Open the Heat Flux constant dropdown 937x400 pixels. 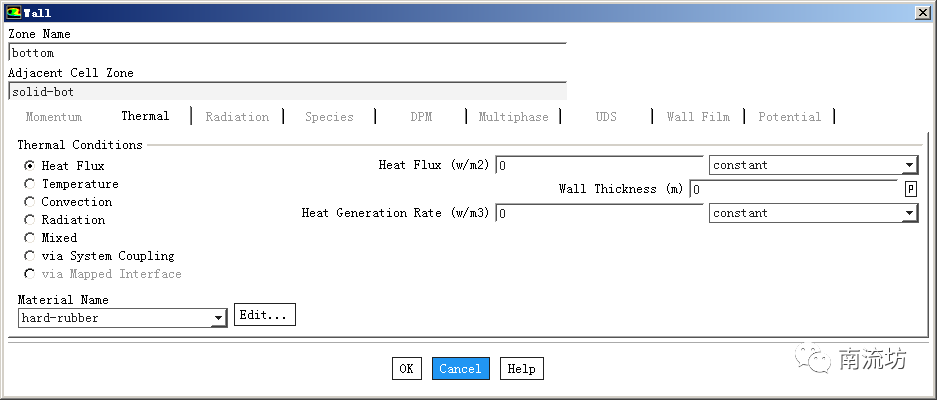[x=813, y=165]
